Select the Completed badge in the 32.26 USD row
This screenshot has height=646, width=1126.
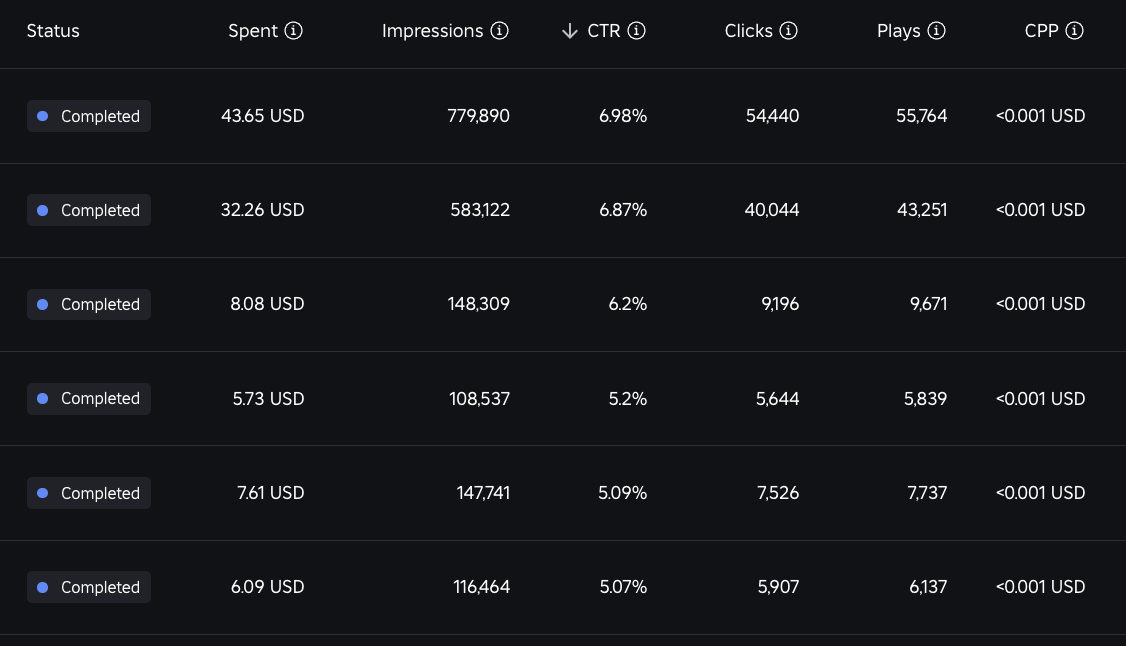(89, 210)
